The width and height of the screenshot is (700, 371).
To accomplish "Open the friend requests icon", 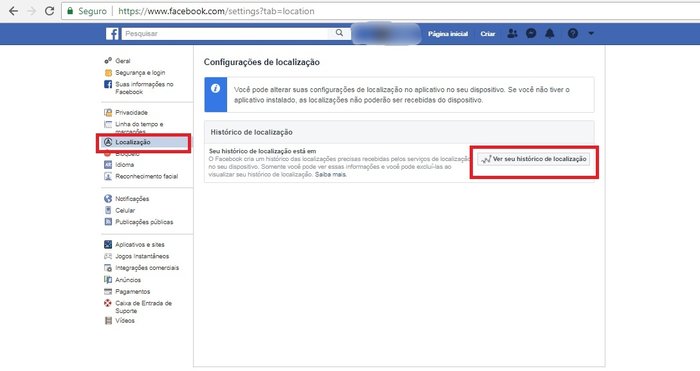I will (x=512, y=33).
